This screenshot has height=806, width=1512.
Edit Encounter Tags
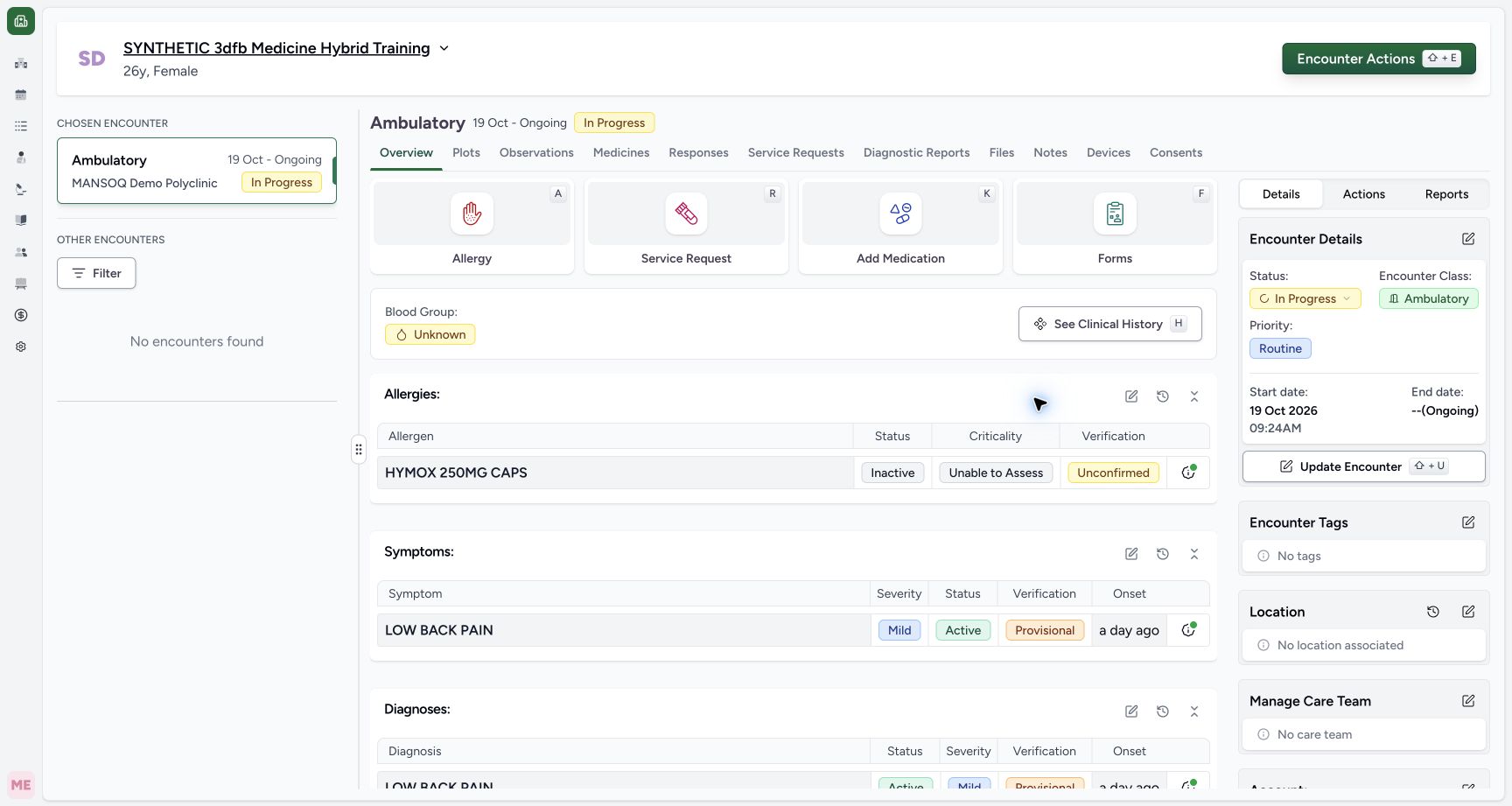click(1468, 522)
